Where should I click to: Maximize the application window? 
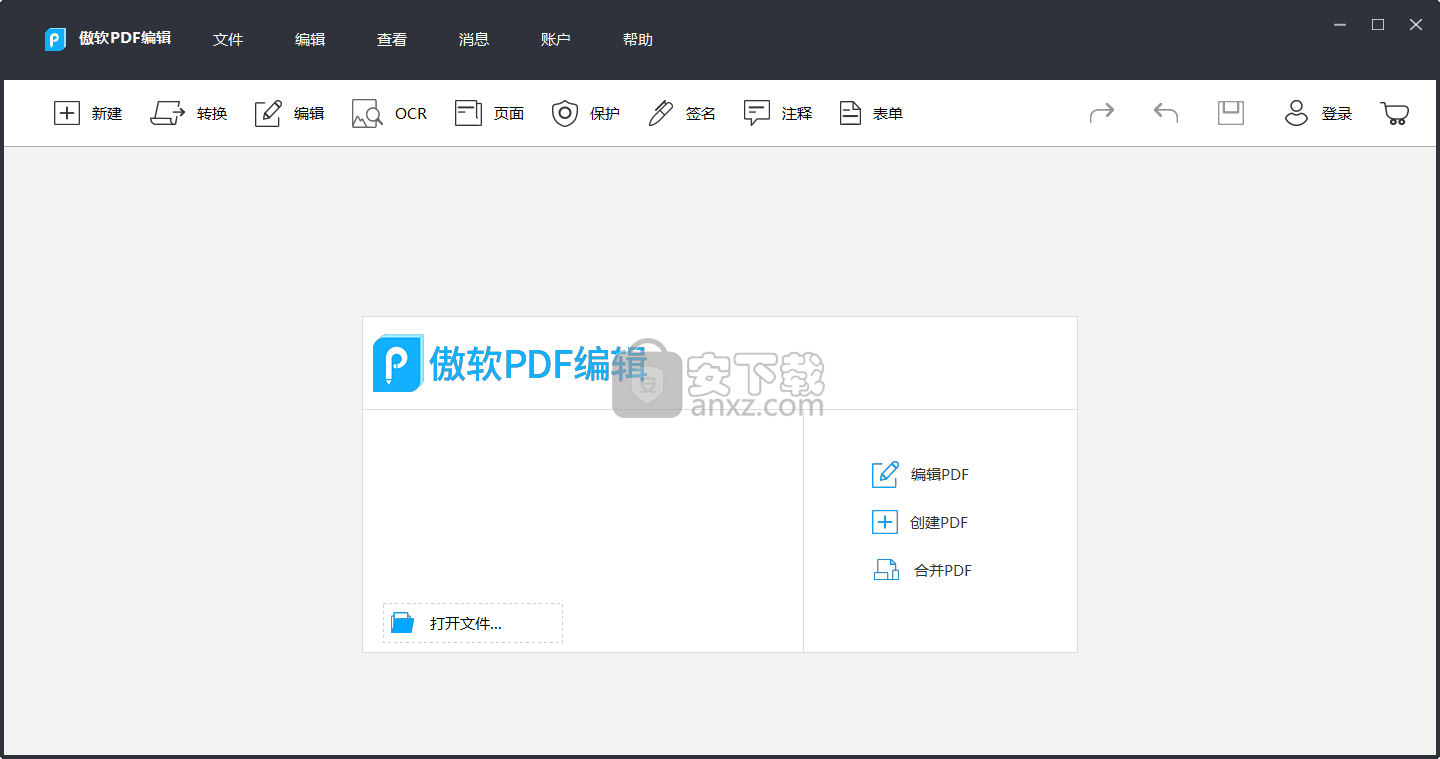click(x=1378, y=25)
